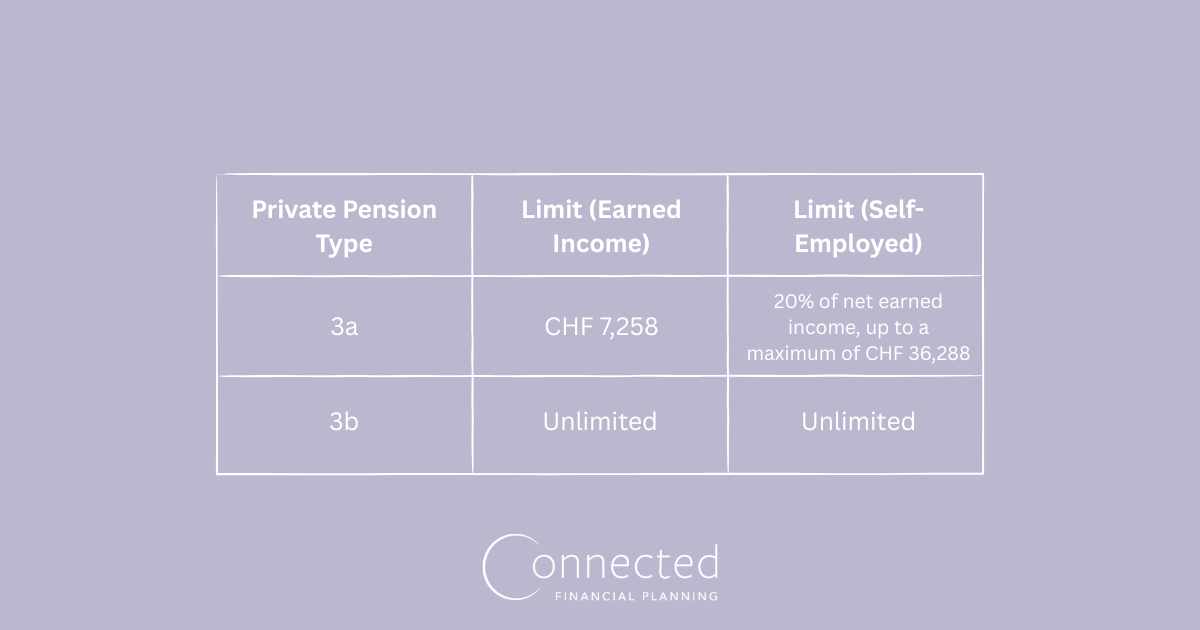Click the word Employed) in third header
This screenshot has width=1200, height=630.
(x=857, y=244)
